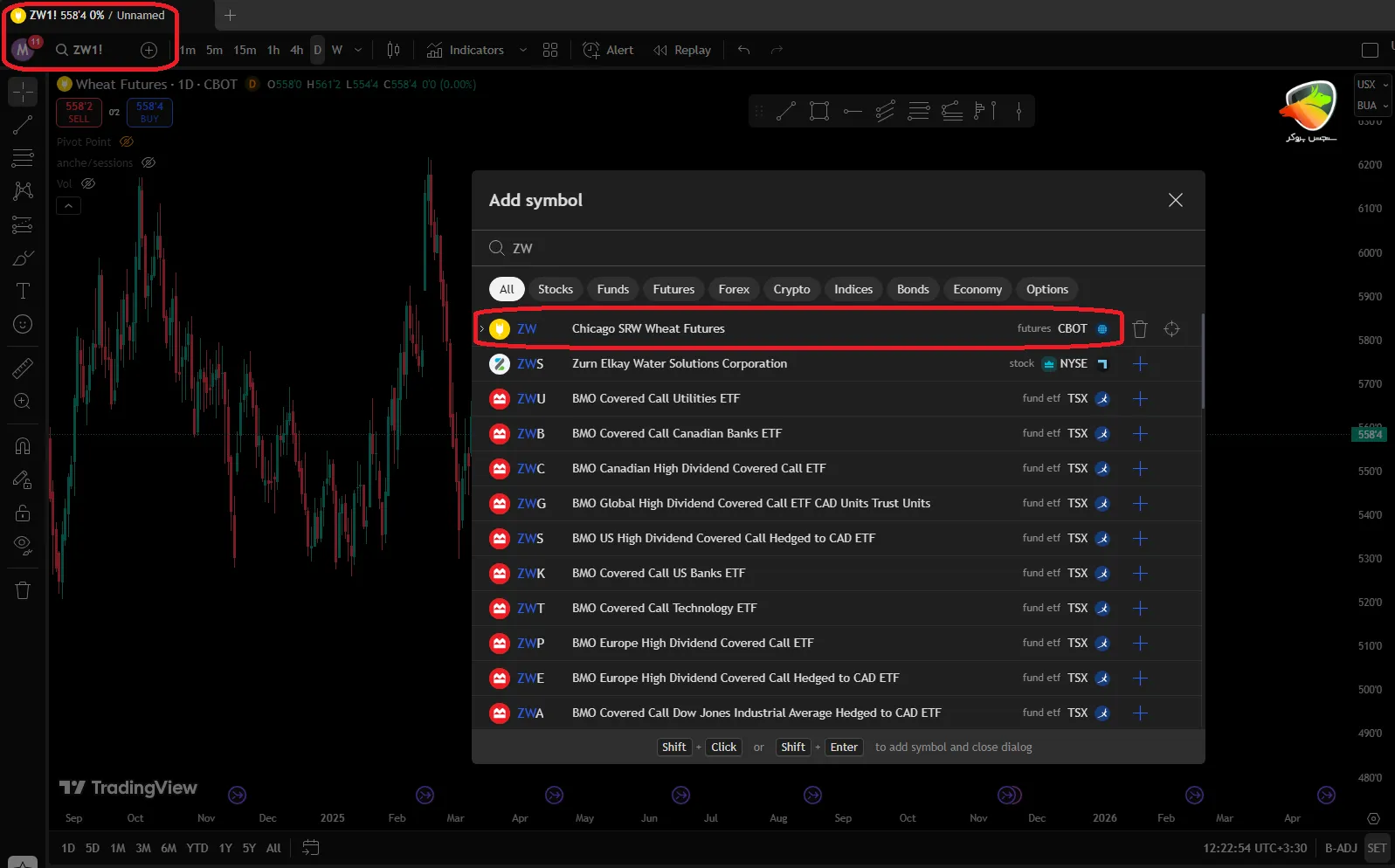Toggle Pivot Point indicator visibility
The image size is (1395, 868).
pyautogui.click(x=127, y=141)
